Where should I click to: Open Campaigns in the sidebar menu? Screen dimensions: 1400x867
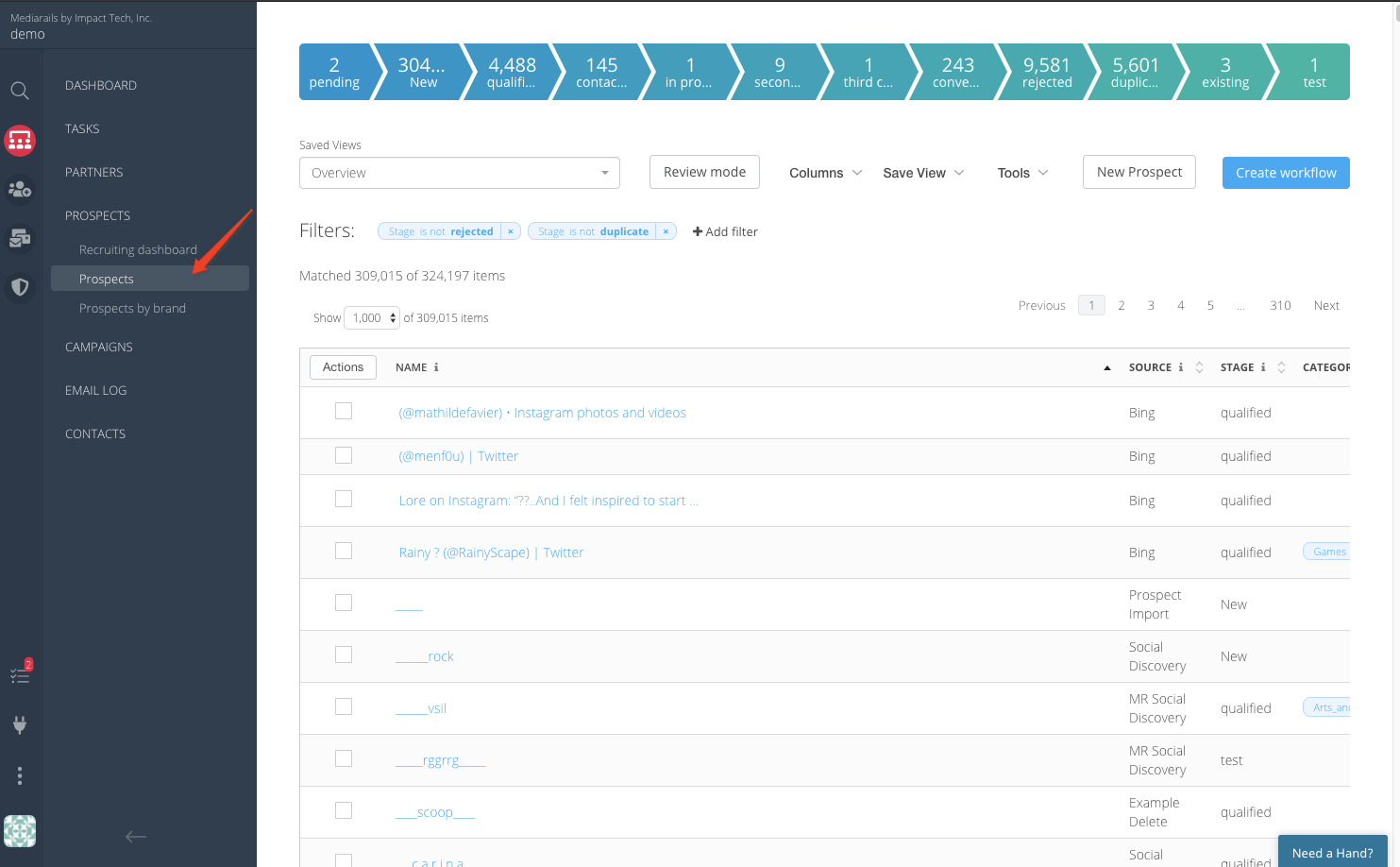pos(99,347)
